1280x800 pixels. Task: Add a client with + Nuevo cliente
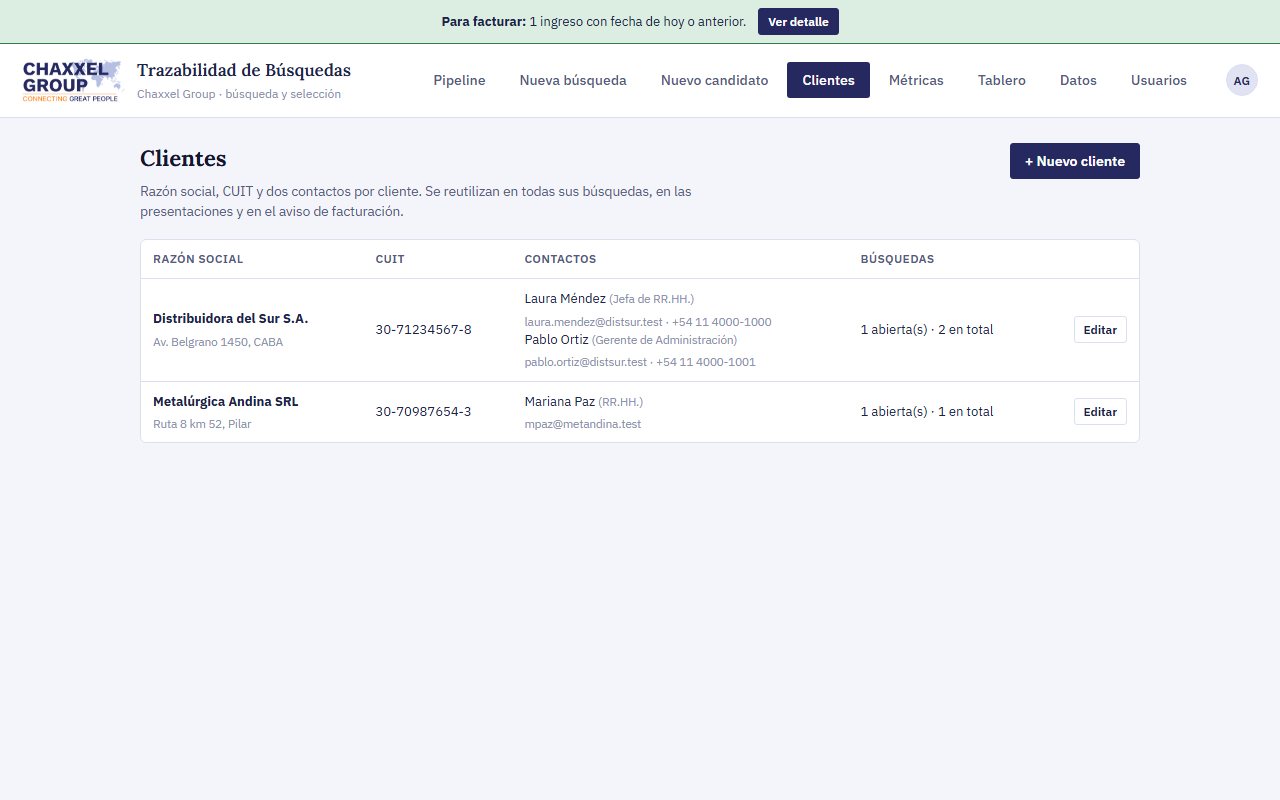(x=1075, y=161)
